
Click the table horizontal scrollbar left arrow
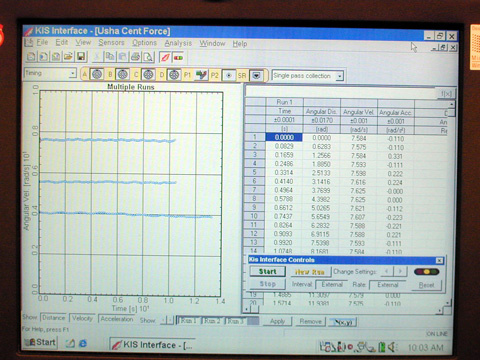247,309
